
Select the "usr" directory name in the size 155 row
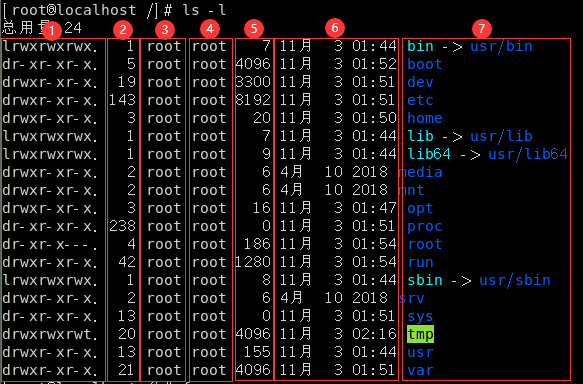(x=421, y=352)
